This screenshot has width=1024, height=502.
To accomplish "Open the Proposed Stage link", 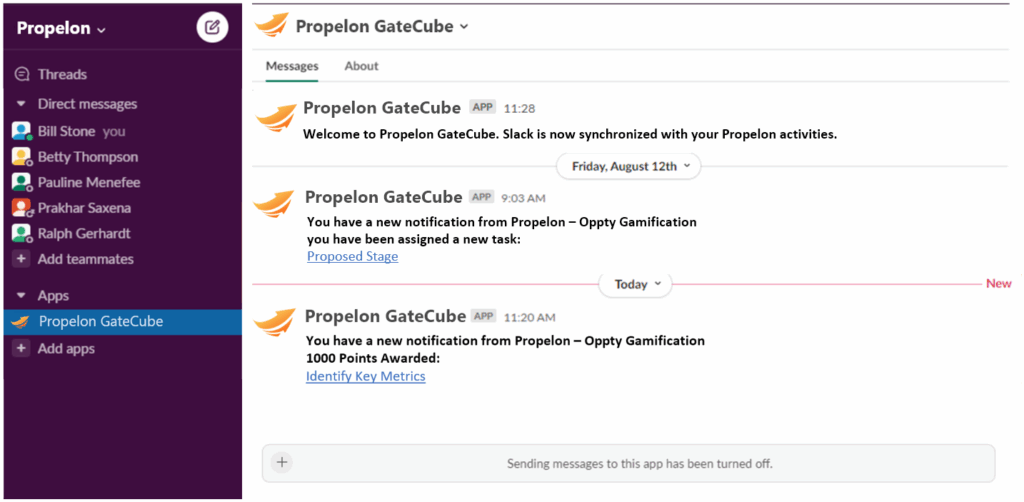I will point(353,257).
